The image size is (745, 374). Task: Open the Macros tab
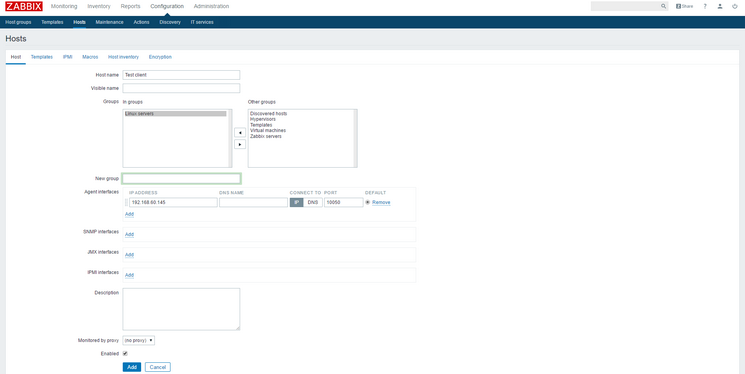(x=90, y=57)
